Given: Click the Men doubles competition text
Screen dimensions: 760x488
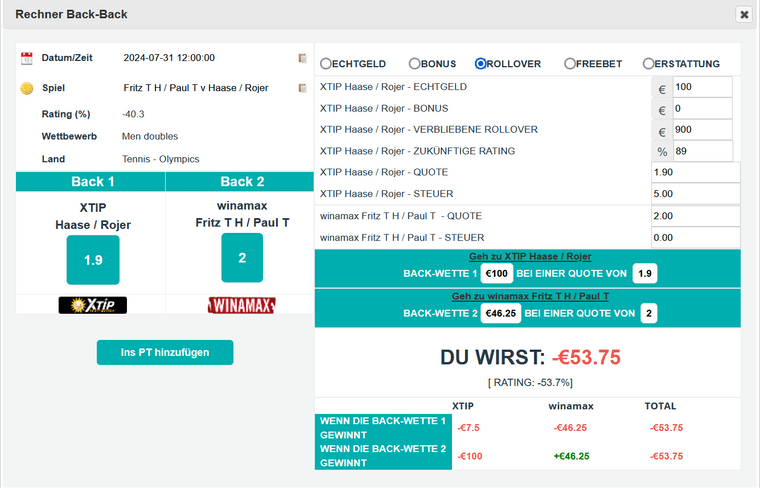Looking at the screenshot, I should (150, 137).
